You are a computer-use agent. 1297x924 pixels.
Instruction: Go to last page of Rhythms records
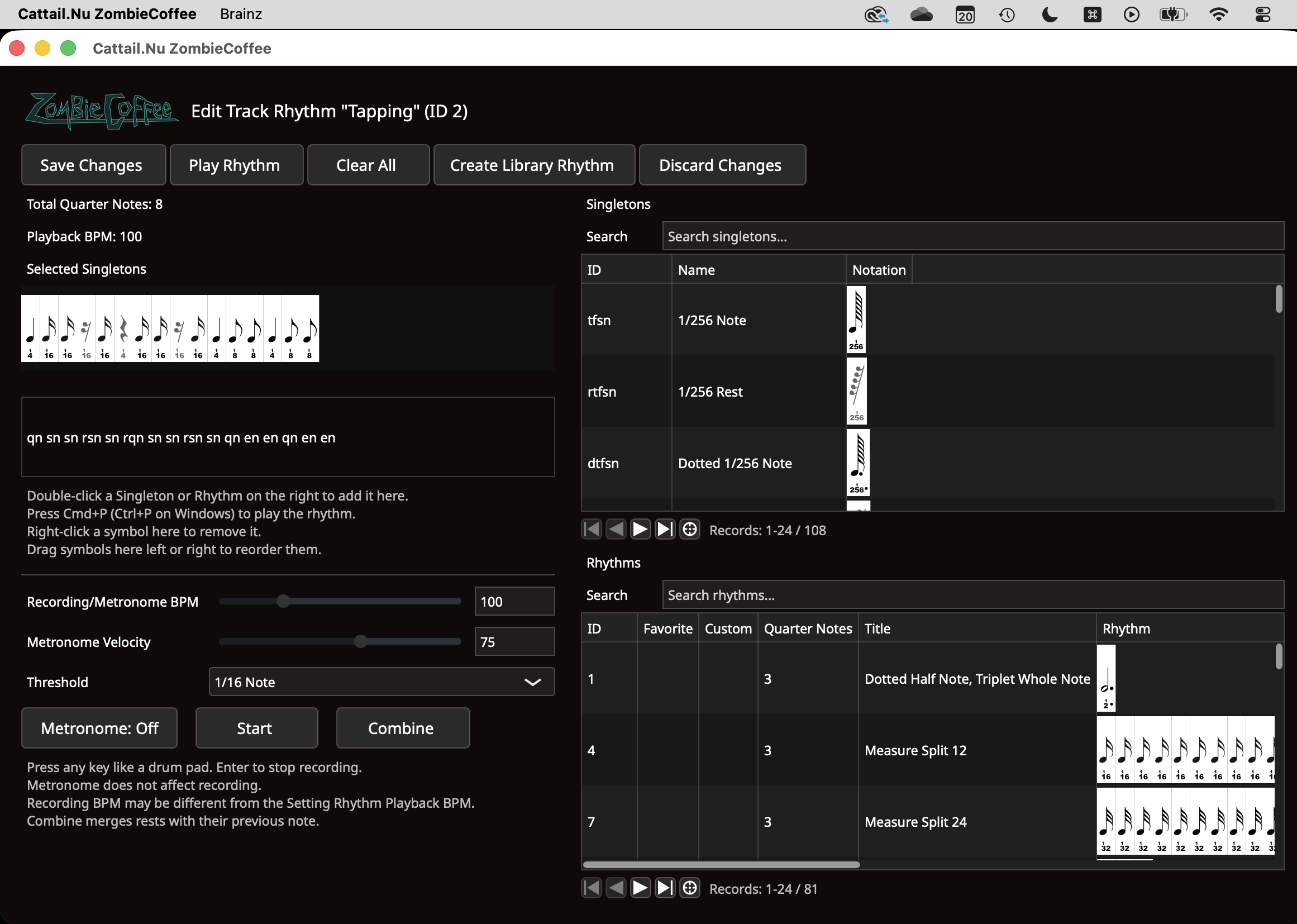(665, 888)
